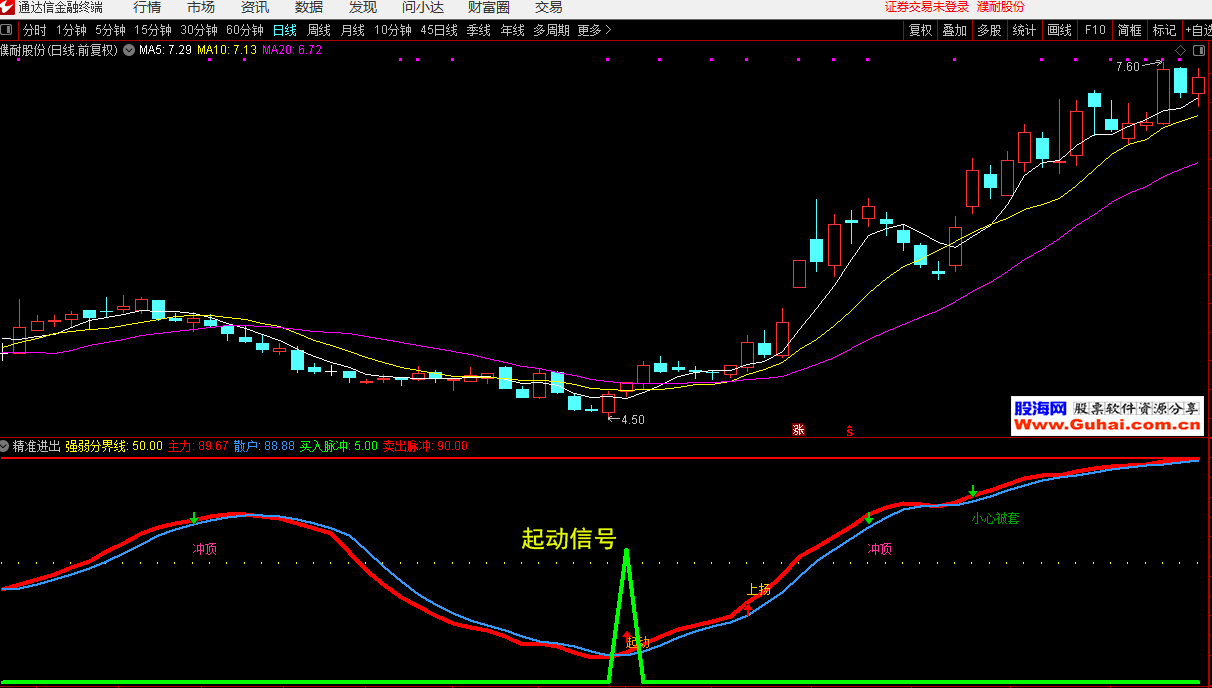
Task: Expand the main chart indicator dropdown
Action: pyautogui.click(x=129, y=49)
